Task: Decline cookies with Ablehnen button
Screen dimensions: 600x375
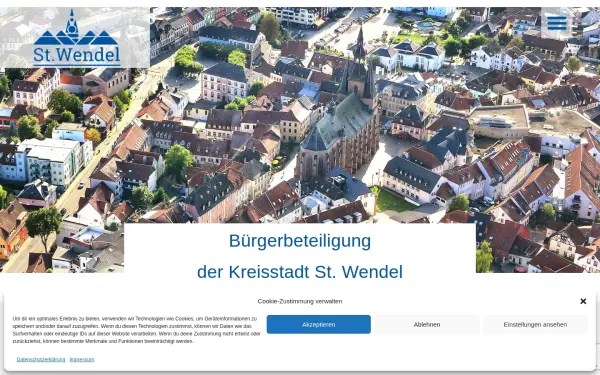Action: pos(427,324)
